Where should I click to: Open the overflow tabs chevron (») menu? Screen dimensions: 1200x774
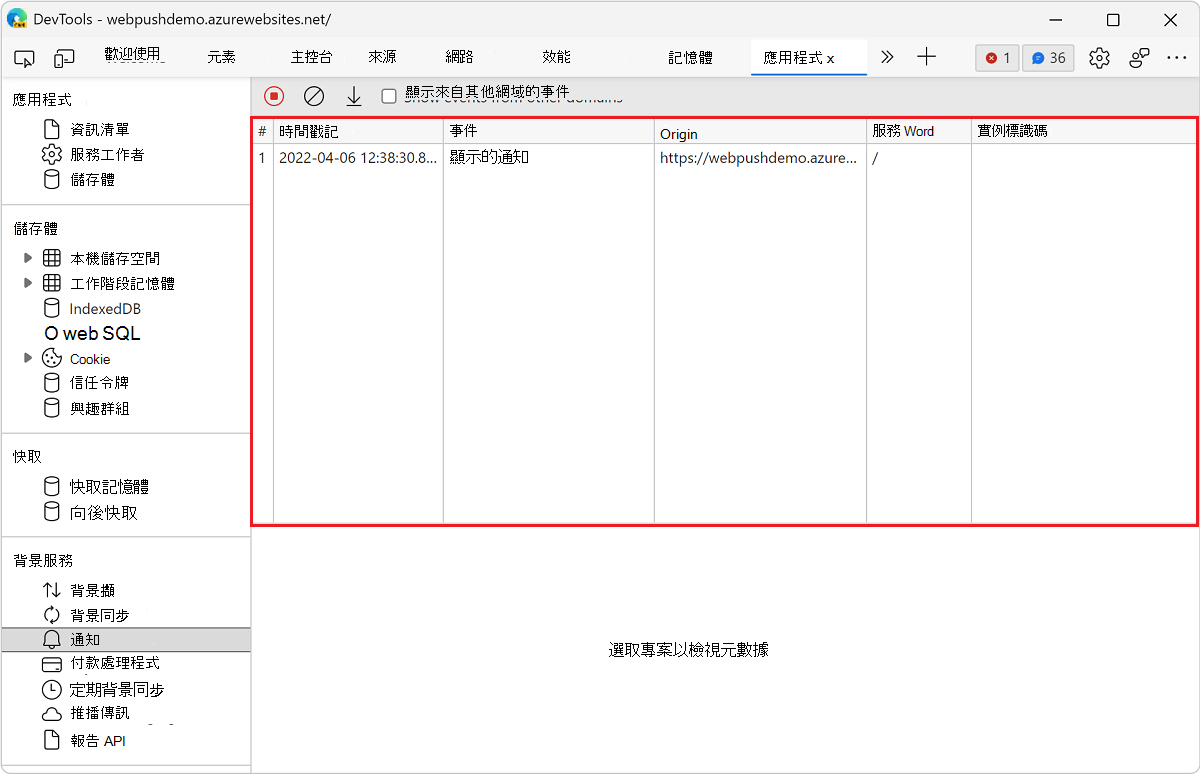pos(886,57)
